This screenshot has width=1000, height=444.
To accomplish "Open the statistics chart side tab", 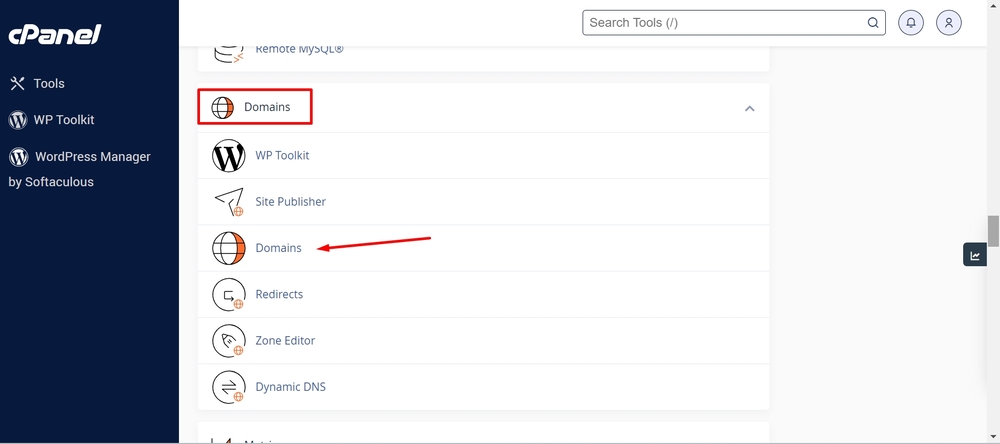I will point(974,255).
